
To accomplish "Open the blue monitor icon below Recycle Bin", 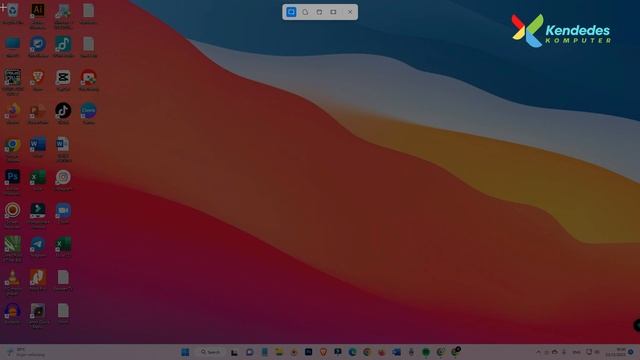I will [x=13, y=46].
